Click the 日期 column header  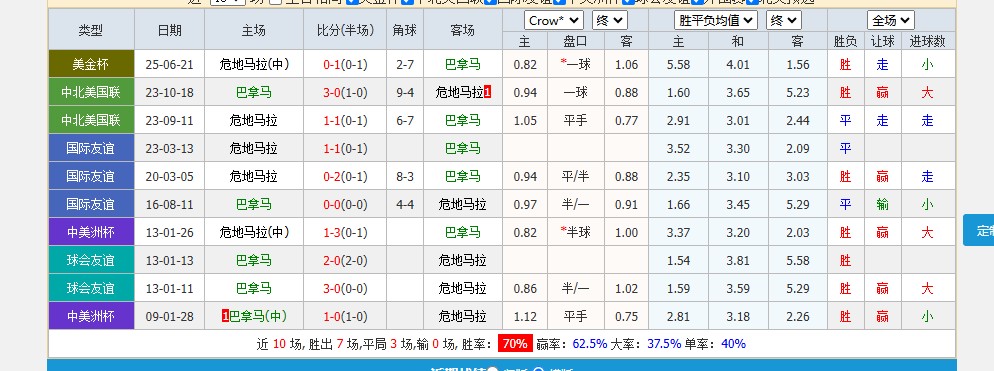coord(169,30)
